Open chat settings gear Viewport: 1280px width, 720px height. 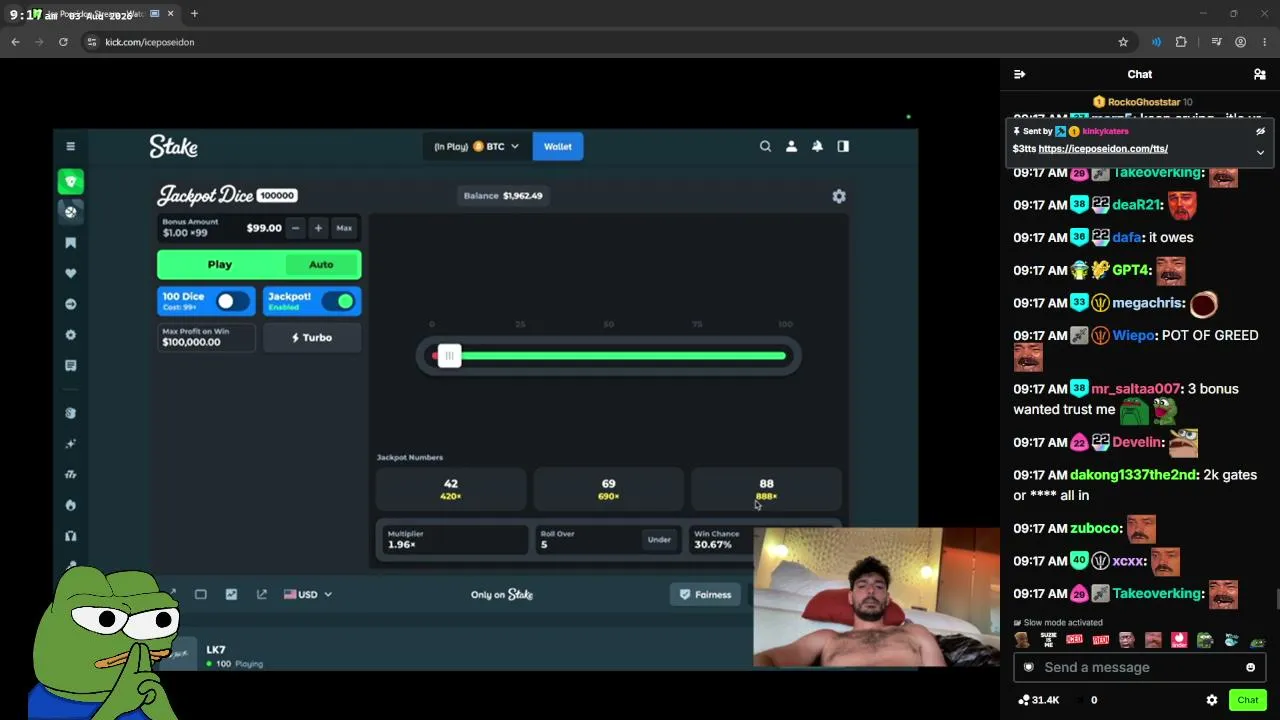coord(1212,700)
